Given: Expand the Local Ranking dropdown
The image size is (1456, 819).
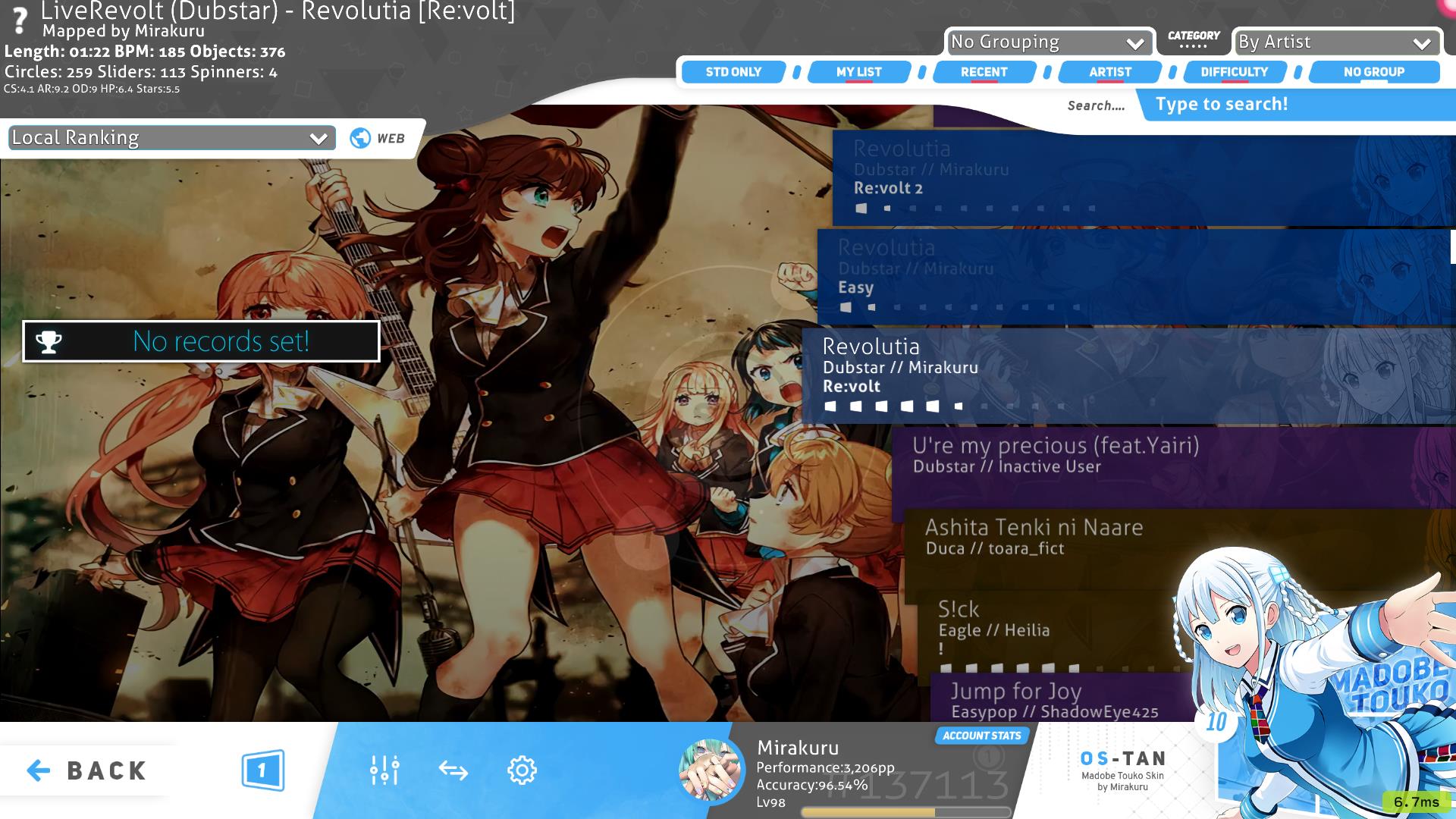Looking at the screenshot, I should (x=171, y=138).
